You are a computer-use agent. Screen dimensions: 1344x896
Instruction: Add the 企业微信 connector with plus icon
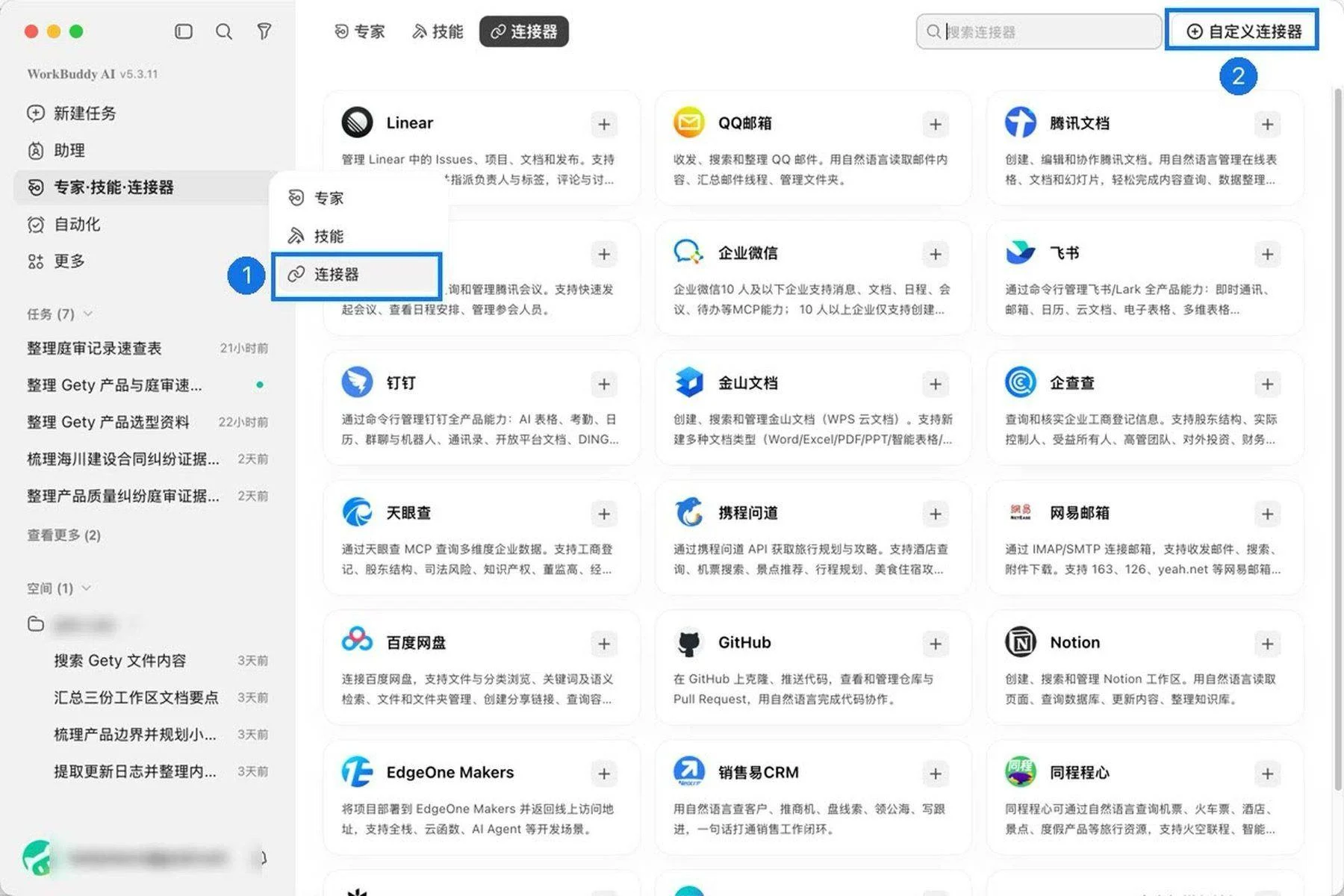tap(936, 254)
